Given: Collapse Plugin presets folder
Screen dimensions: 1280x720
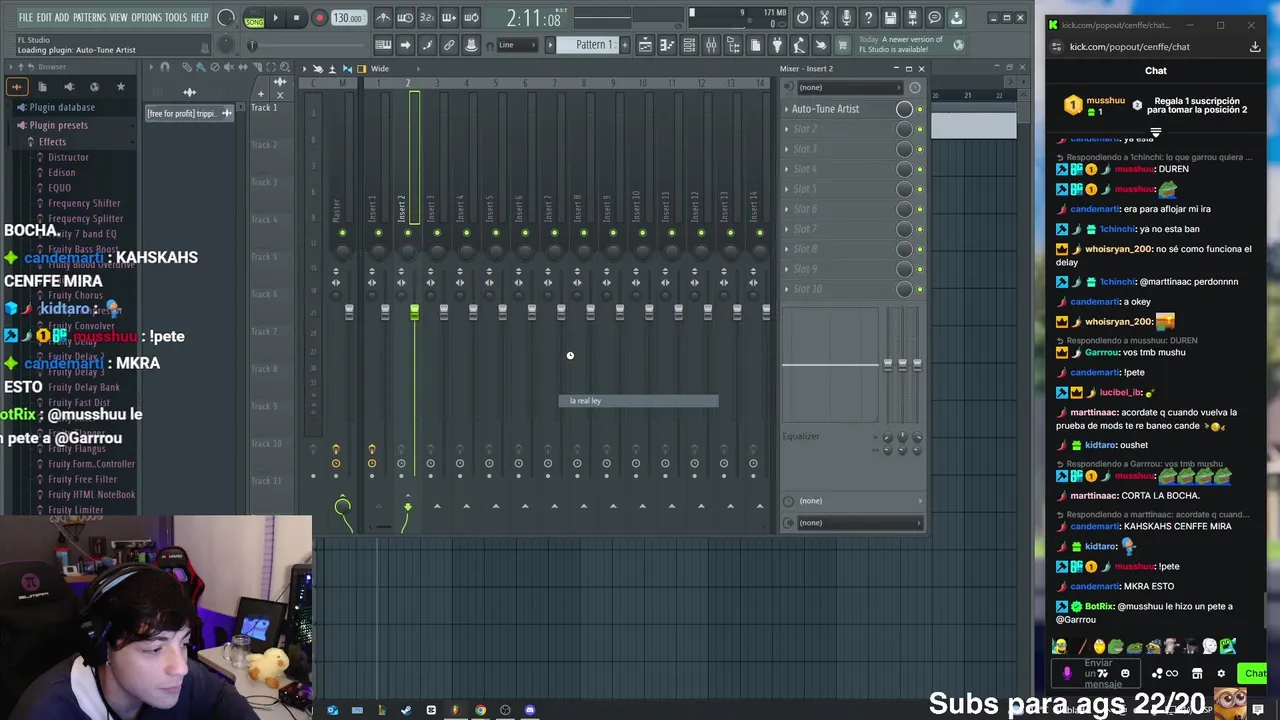Looking at the screenshot, I should (x=58, y=125).
